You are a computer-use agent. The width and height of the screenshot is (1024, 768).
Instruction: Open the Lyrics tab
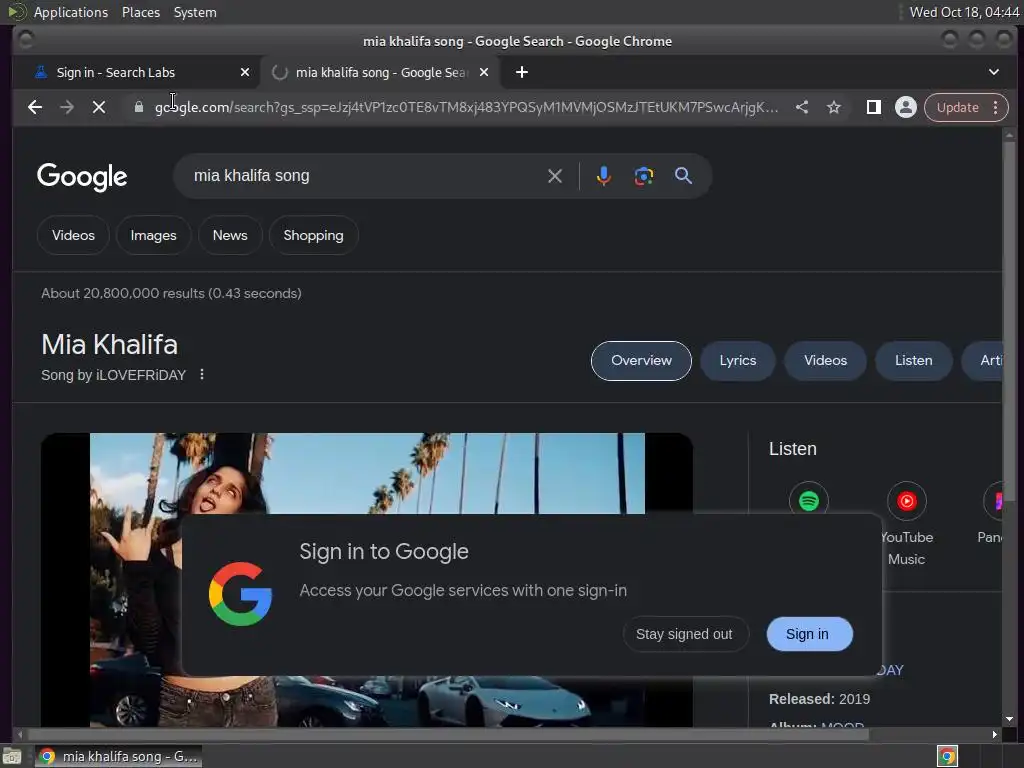pyautogui.click(x=738, y=360)
